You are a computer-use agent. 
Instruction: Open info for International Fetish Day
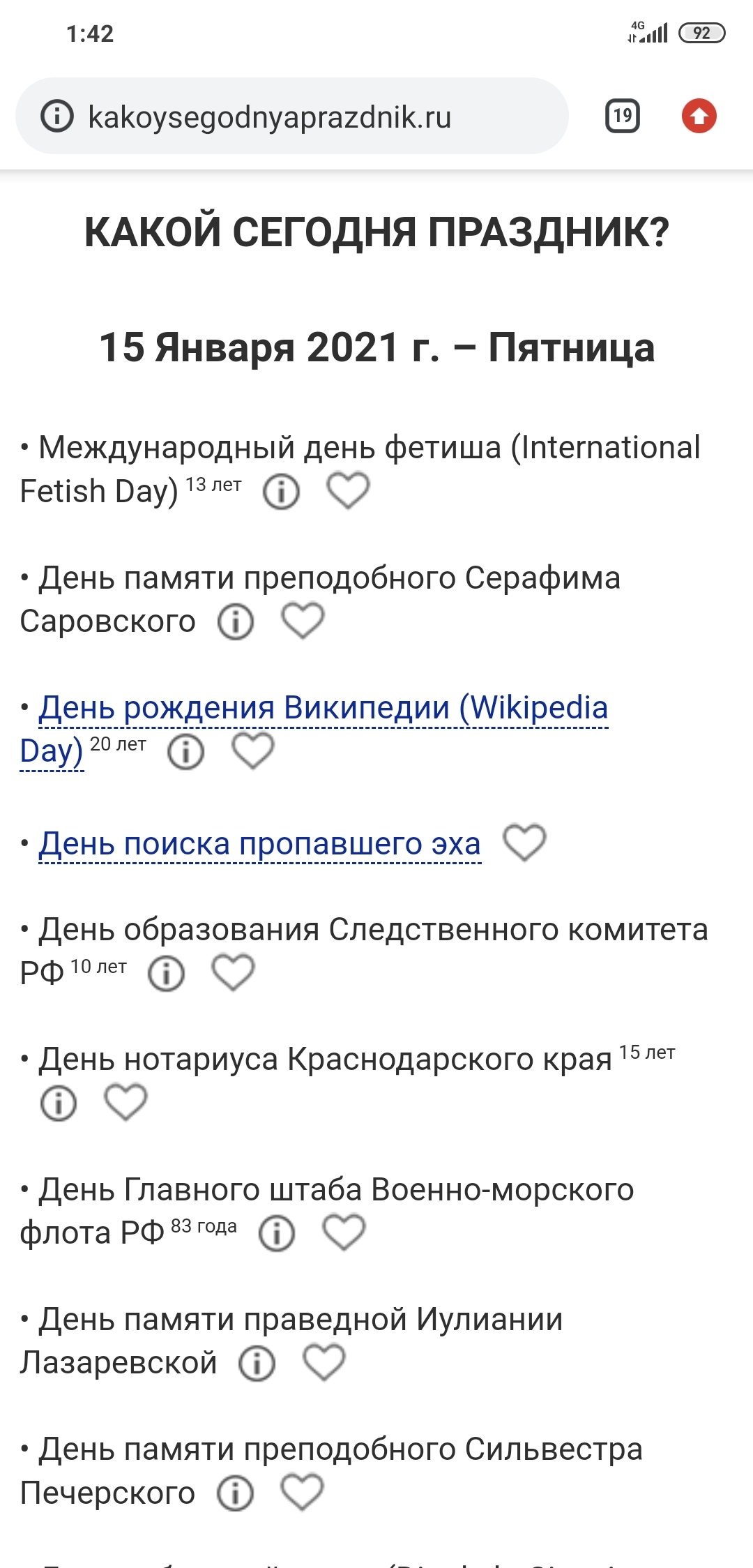281,492
